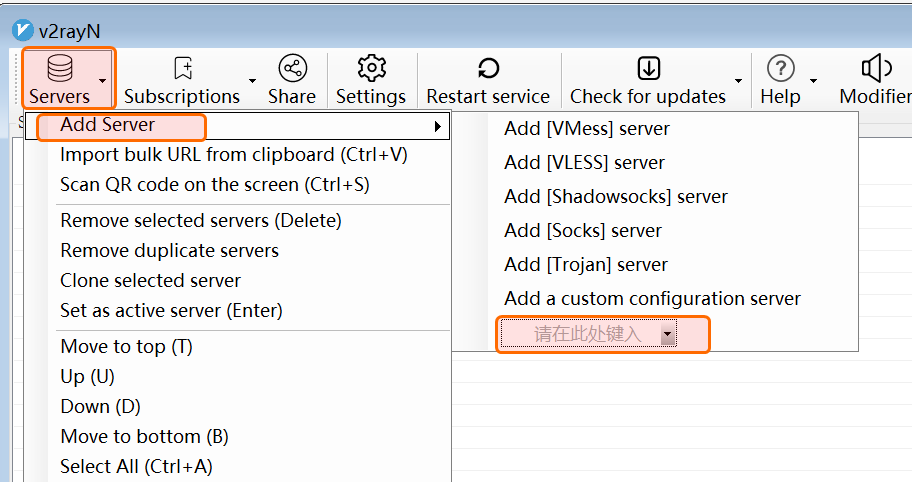
Task: Select Add [VMess] server
Action: (587, 128)
